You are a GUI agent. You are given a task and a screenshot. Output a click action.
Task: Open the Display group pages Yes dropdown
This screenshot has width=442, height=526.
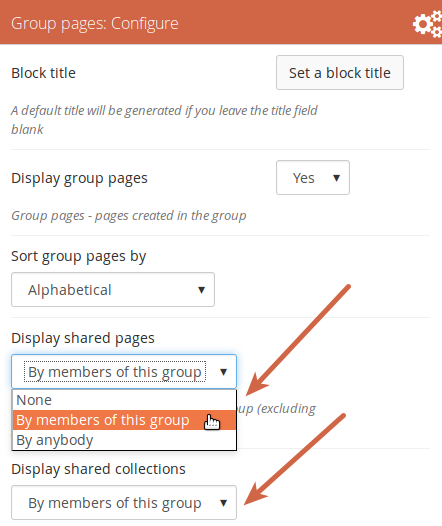[313, 177]
